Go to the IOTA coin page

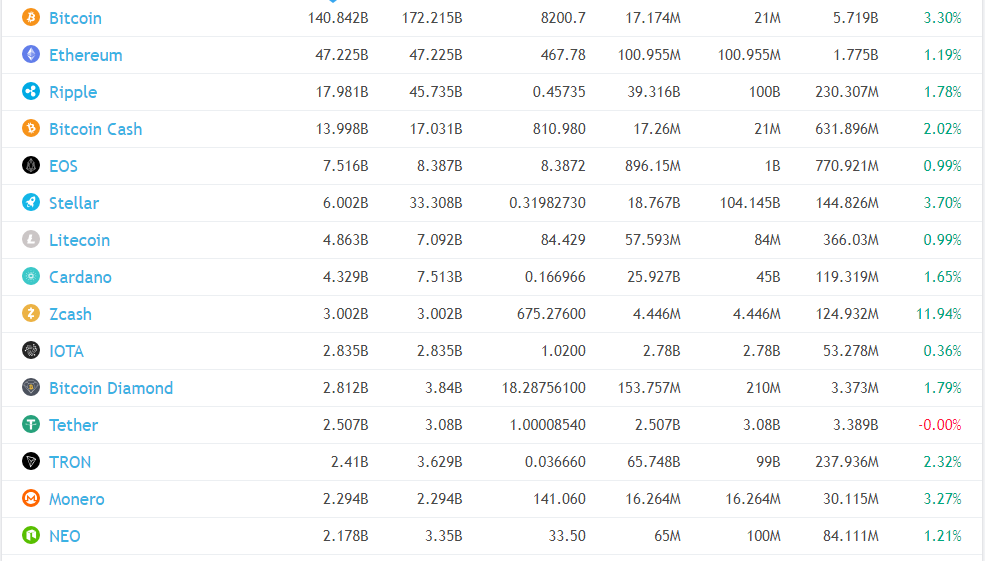click(x=66, y=351)
